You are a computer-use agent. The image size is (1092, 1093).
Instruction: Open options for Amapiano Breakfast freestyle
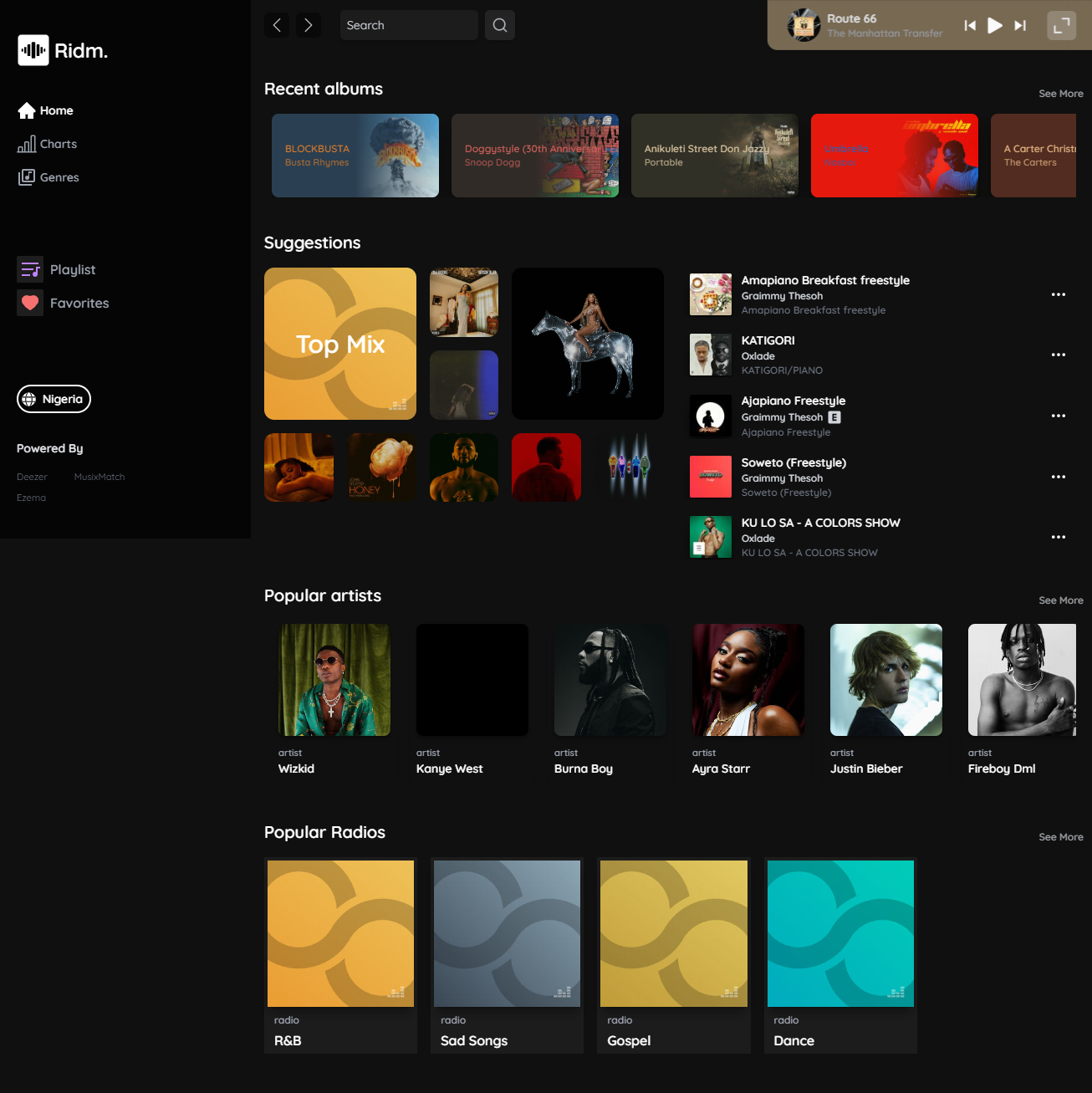point(1059,294)
